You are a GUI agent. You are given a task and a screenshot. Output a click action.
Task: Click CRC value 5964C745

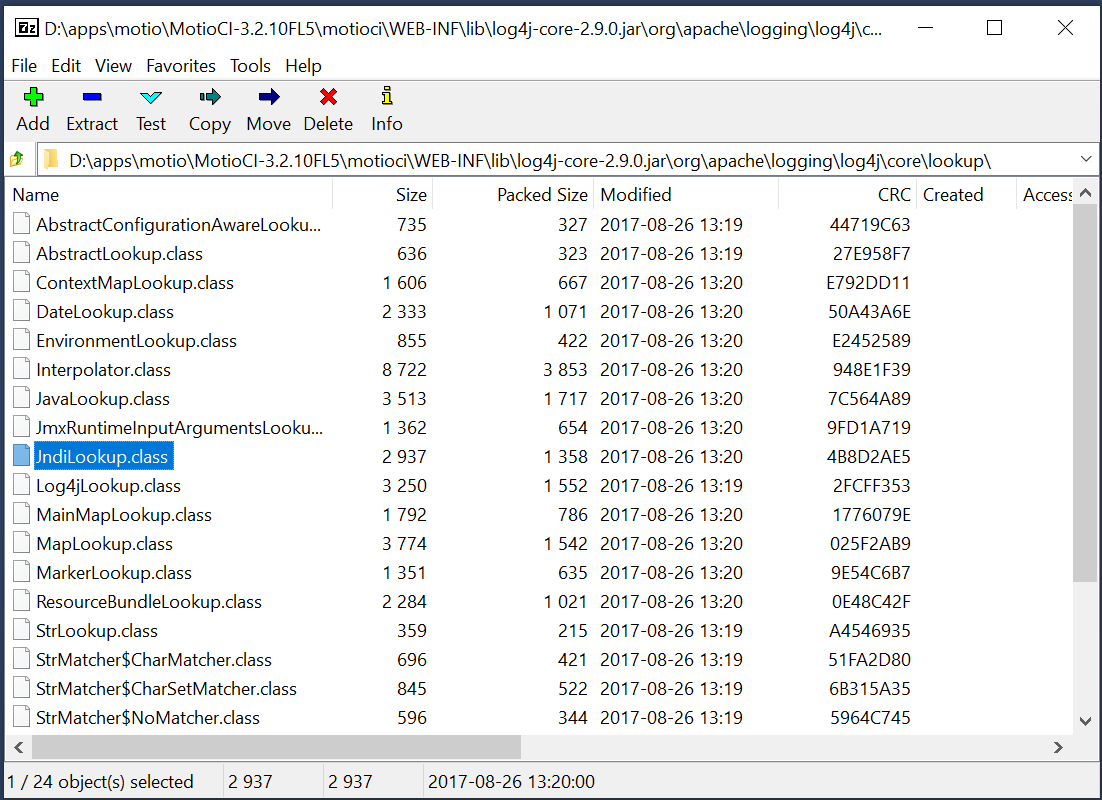[870, 717]
